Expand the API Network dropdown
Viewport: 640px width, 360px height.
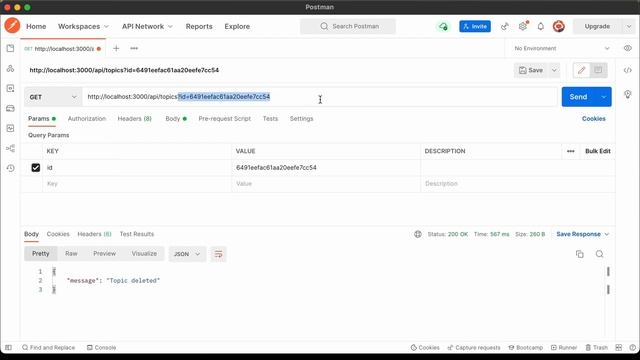pos(147,27)
